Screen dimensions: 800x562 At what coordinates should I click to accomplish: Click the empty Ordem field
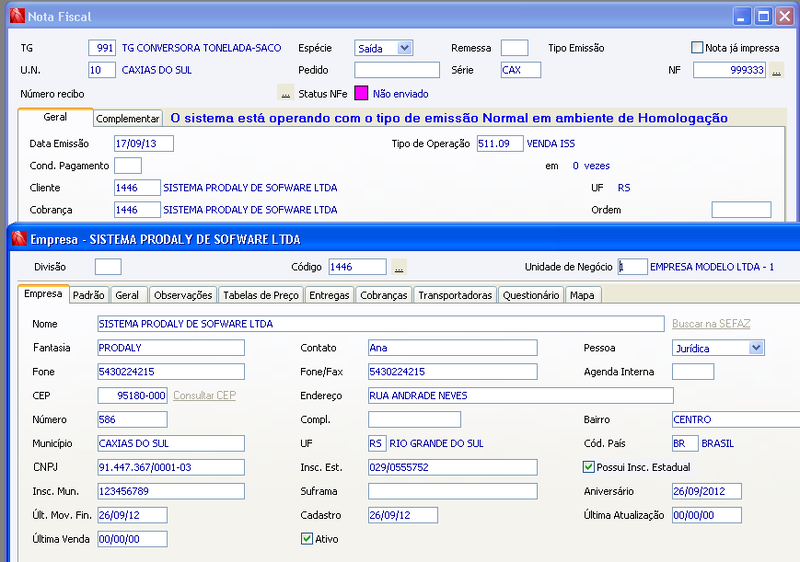click(x=741, y=209)
